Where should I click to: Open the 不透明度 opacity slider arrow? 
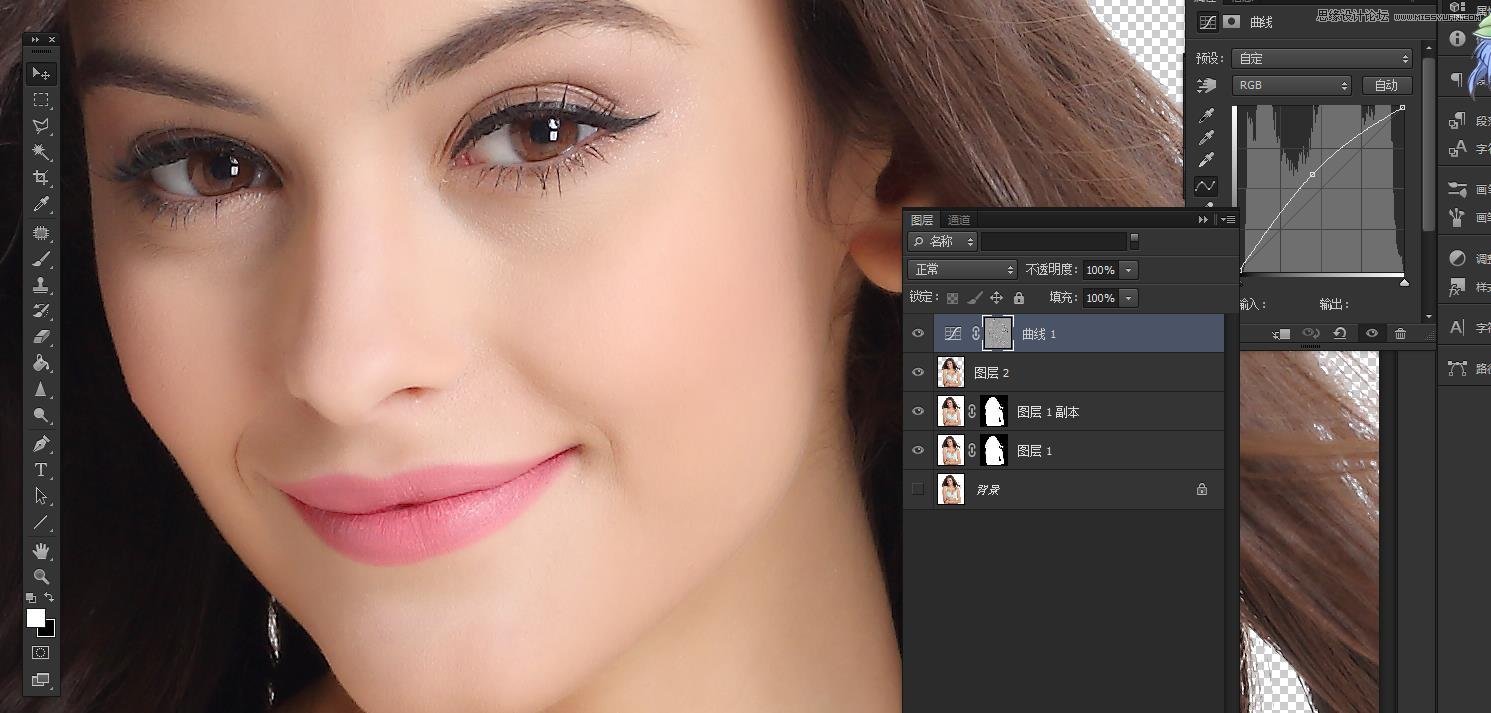click(1129, 270)
